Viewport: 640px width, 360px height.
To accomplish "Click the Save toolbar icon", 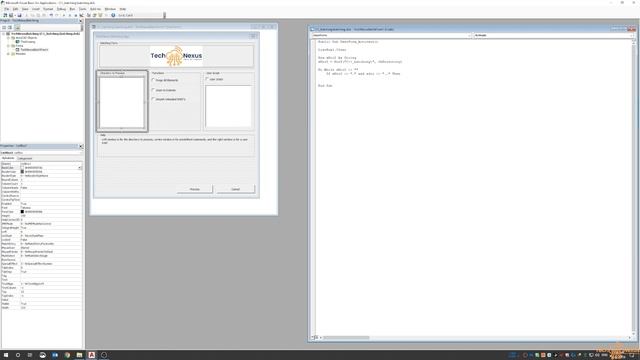I will (x=19, y=15).
